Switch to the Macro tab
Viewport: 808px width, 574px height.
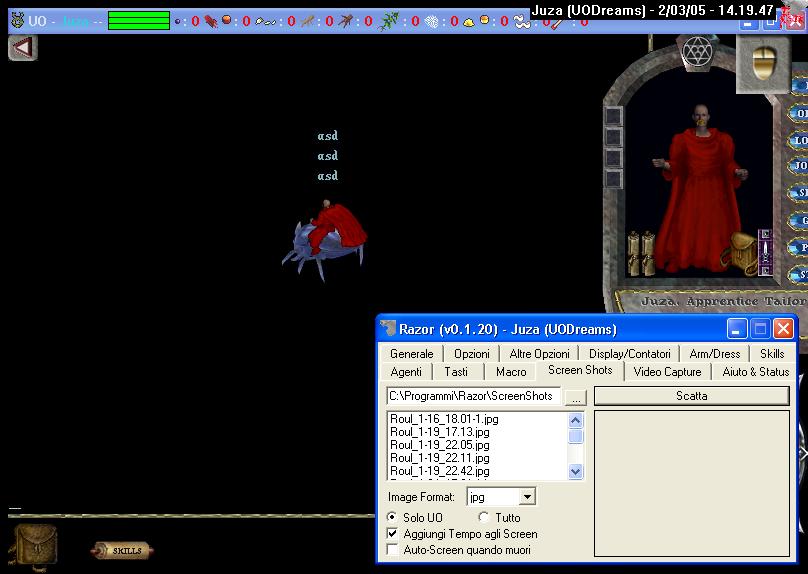(511, 372)
